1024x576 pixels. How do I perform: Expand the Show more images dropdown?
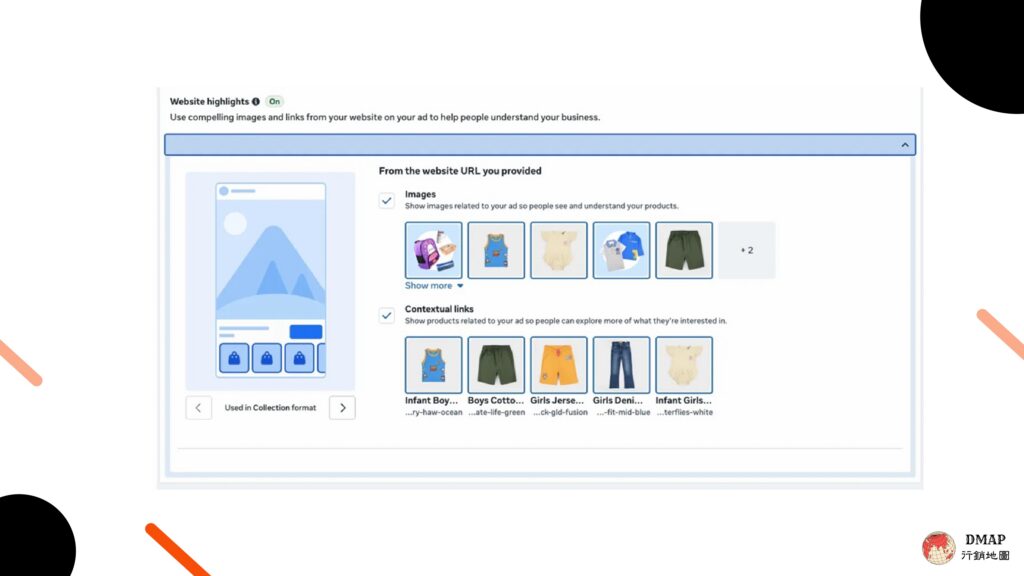[x=434, y=286]
